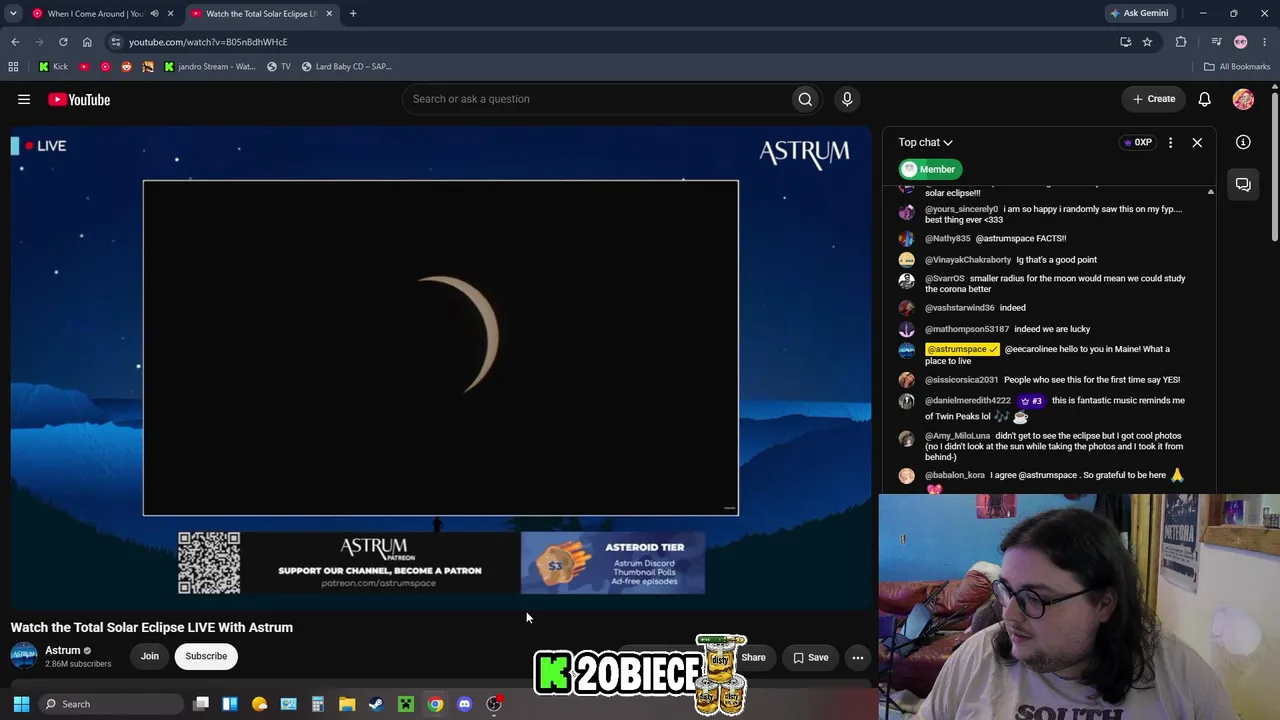1280x720 pixels.
Task: Expand the tab search dropdown
Action: (x=13, y=13)
